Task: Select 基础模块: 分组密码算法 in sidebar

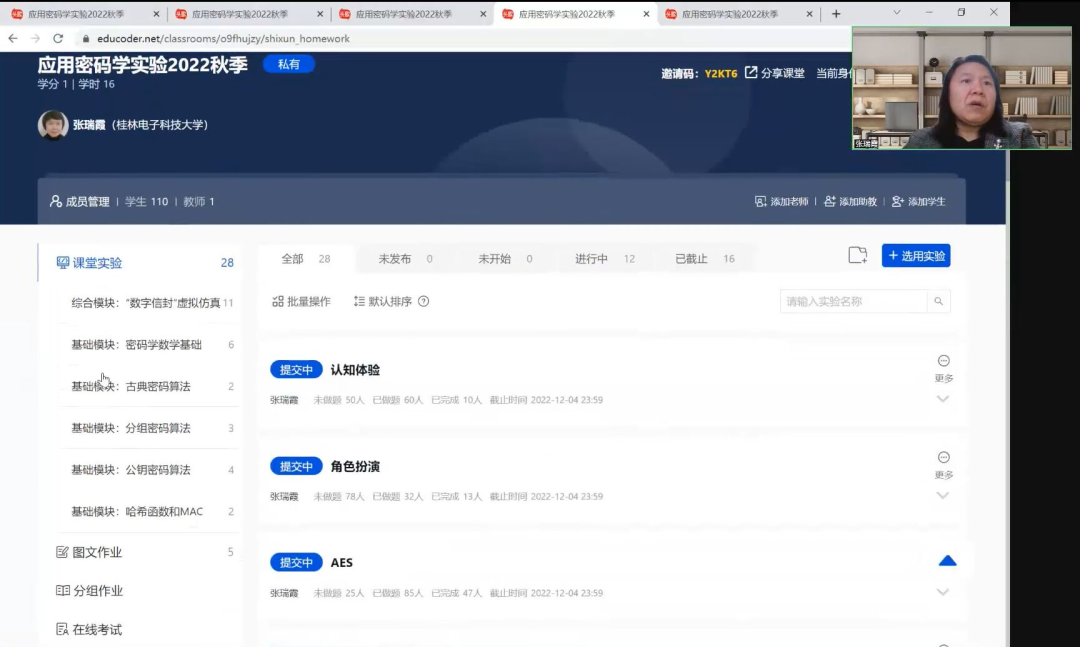Action: [131, 428]
